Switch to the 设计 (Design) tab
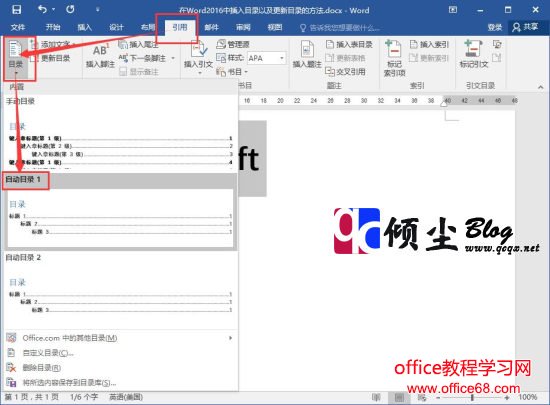The height and width of the screenshot is (405, 550). click(116, 27)
